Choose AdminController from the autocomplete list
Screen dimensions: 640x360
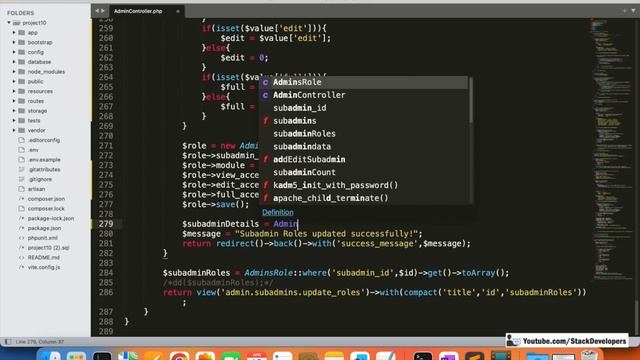(364, 95)
